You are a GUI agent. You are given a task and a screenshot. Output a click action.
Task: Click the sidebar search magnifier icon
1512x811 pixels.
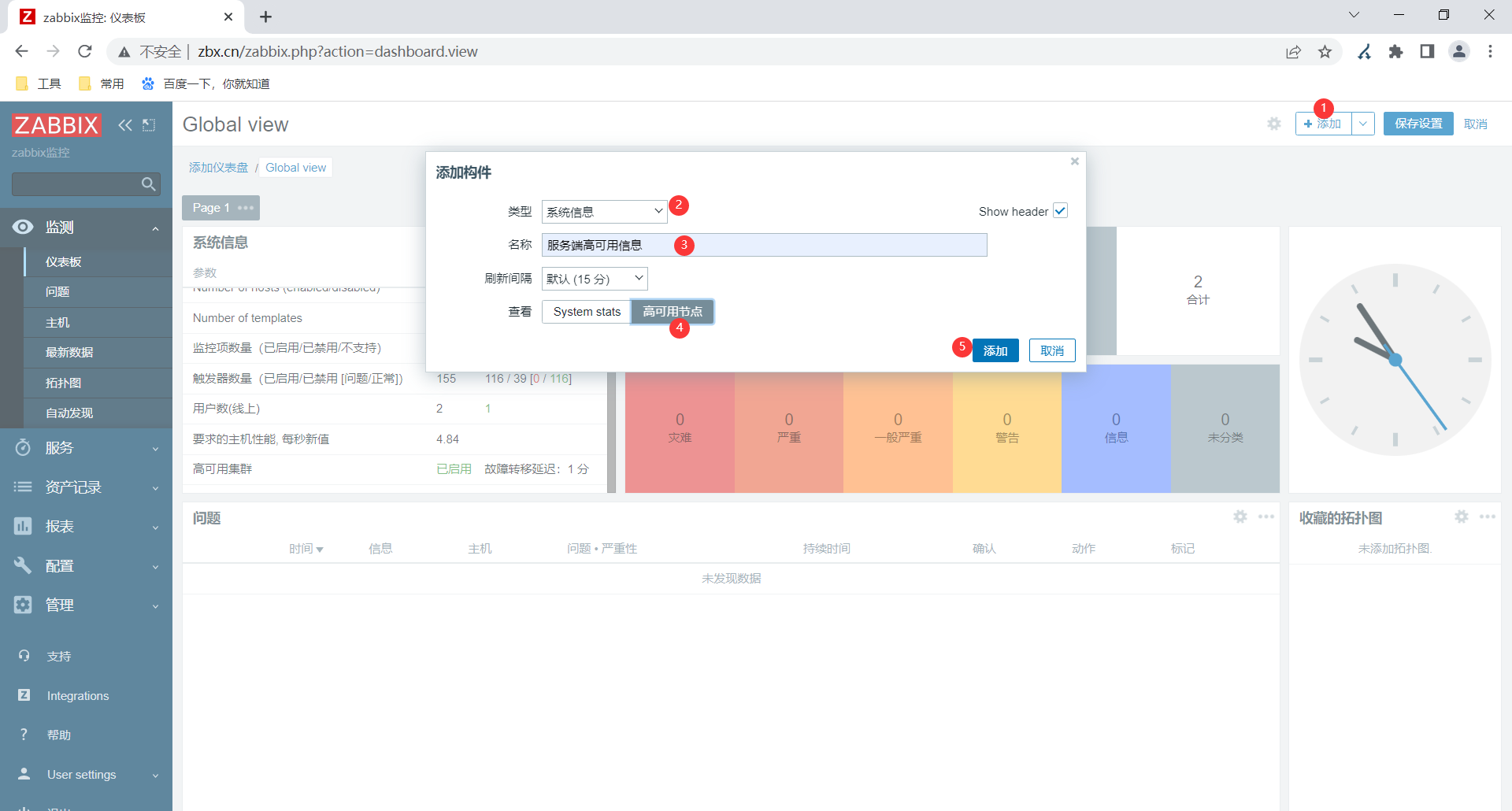[148, 184]
